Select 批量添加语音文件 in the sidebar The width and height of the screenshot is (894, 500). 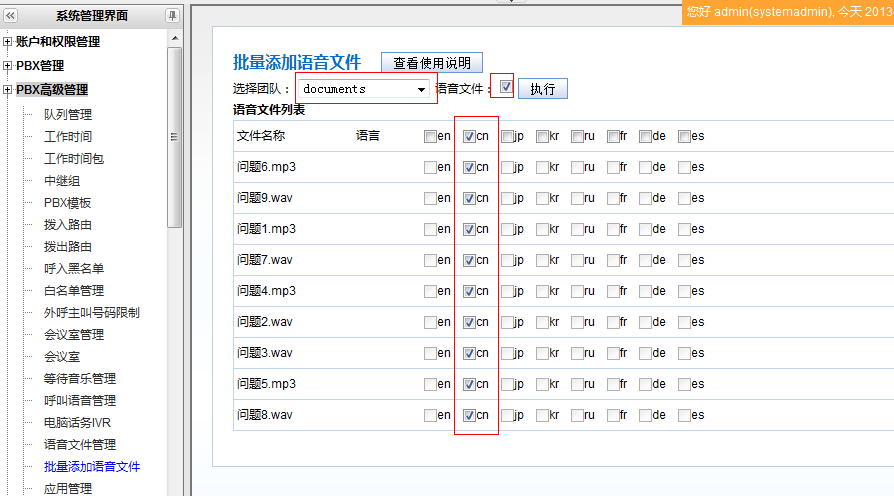click(92, 466)
